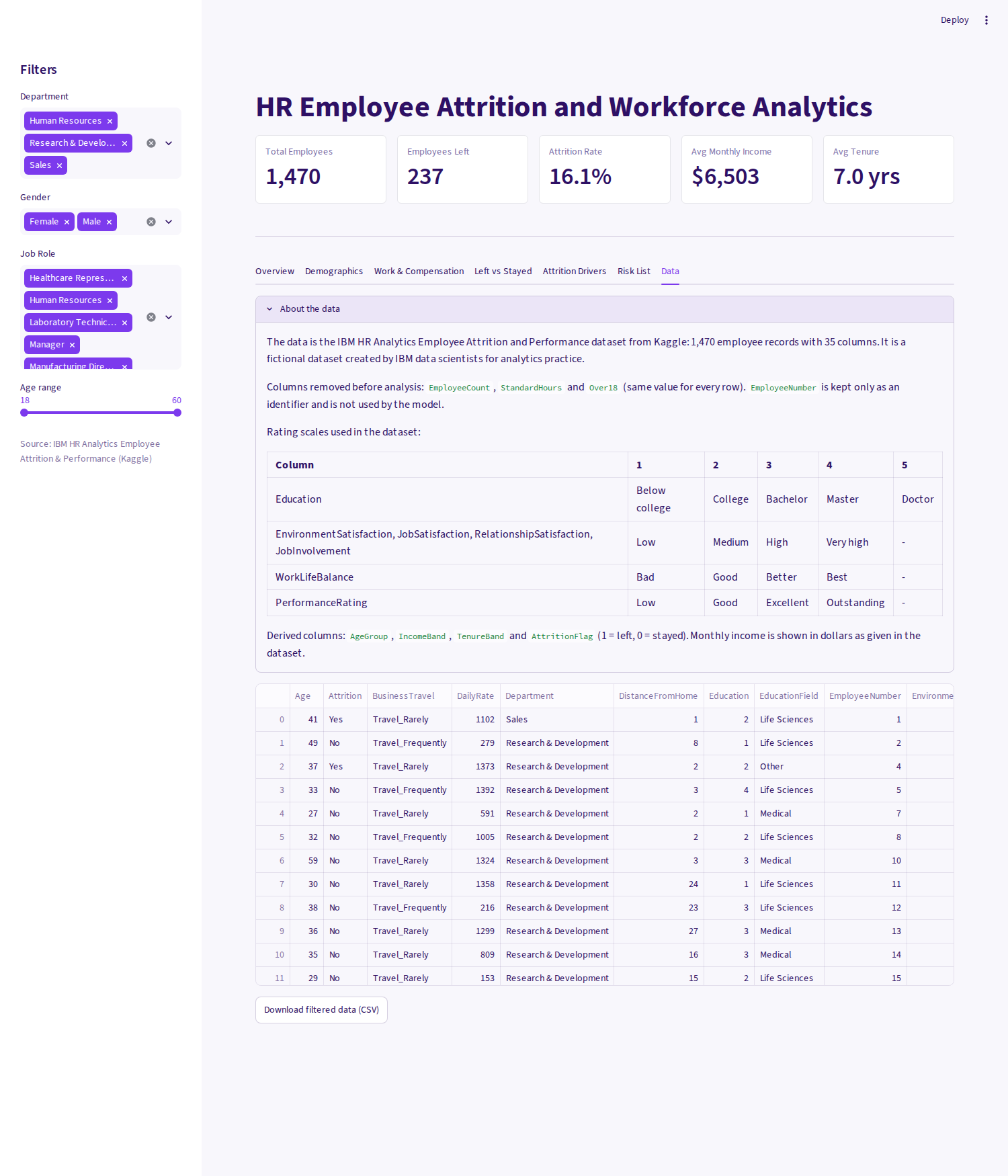Image resolution: width=1008 pixels, height=1176 pixels.
Task: Remove the Male gender tag
Action: [x=109, y=222]
